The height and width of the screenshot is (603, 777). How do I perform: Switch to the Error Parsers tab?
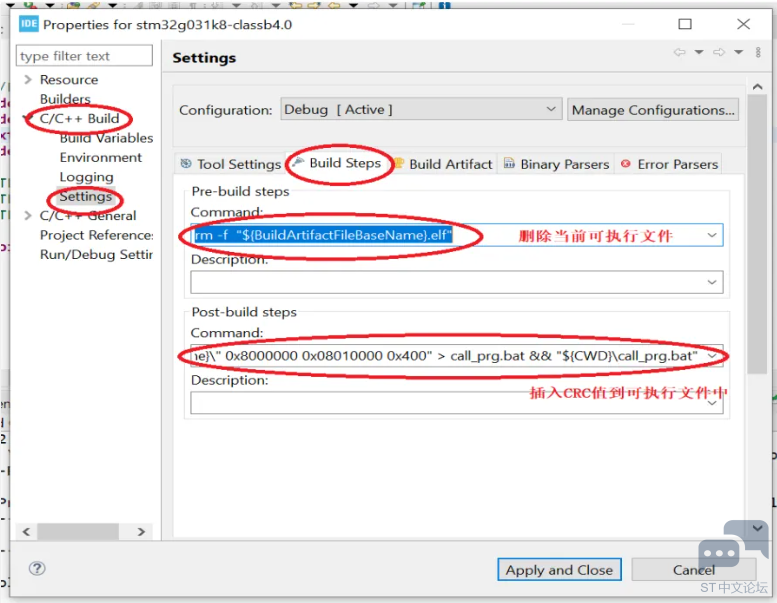(669, 164)
